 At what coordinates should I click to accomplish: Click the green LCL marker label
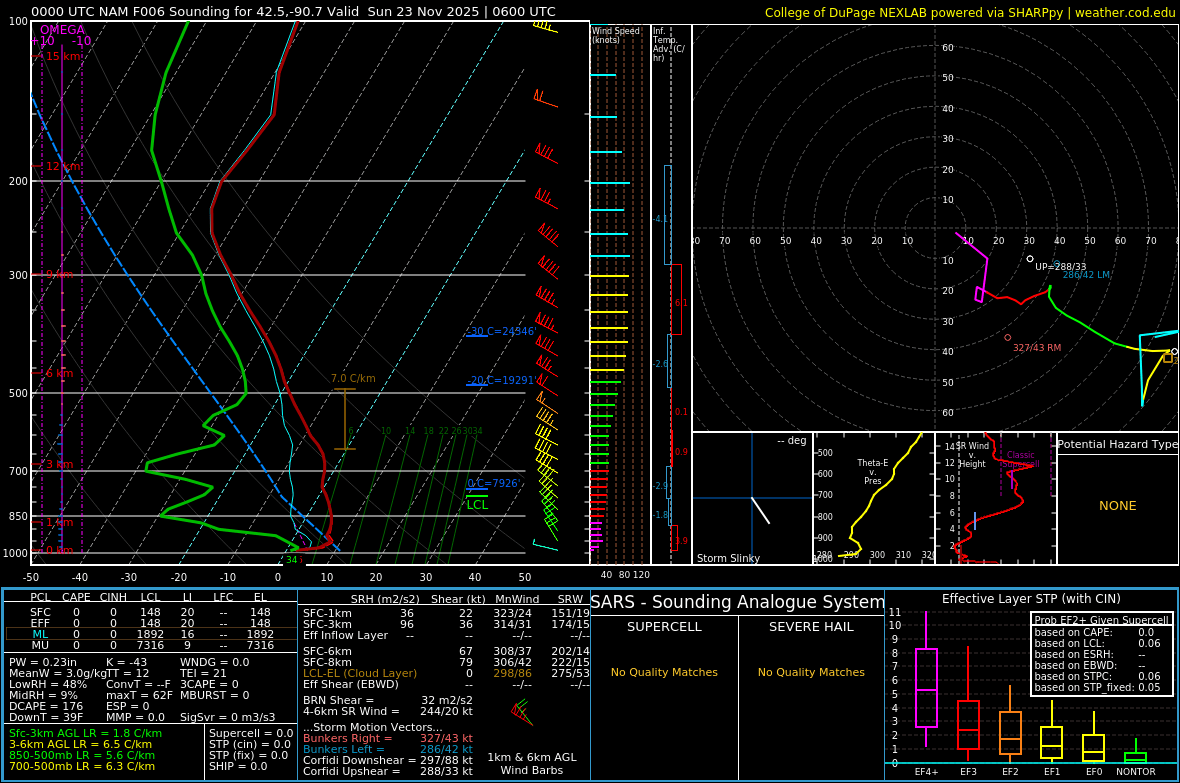pos(477,504)
